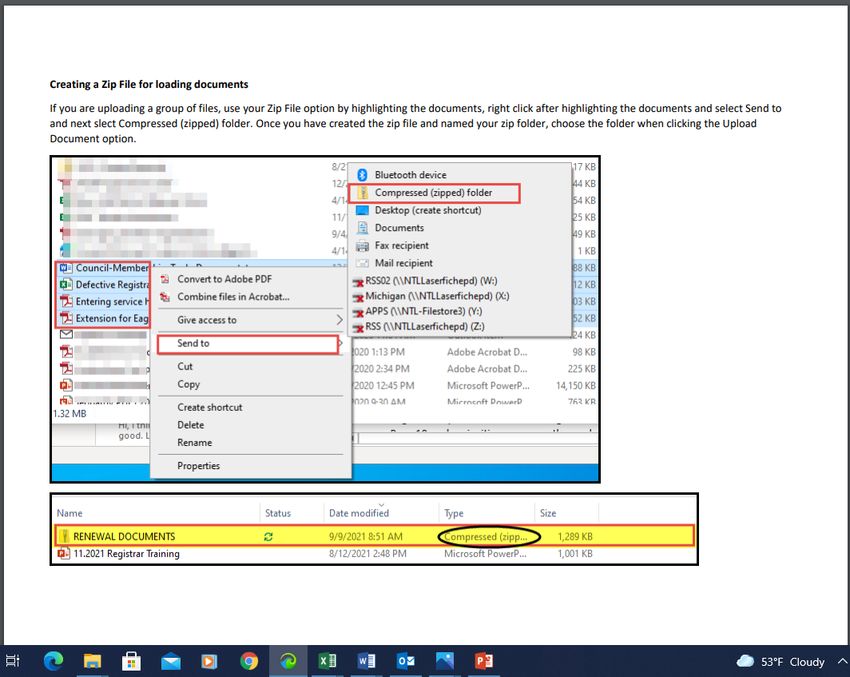The image size is (850, 677).
Task: Expand the Give access to submenu arrow
Action: (x=339, y=320)
